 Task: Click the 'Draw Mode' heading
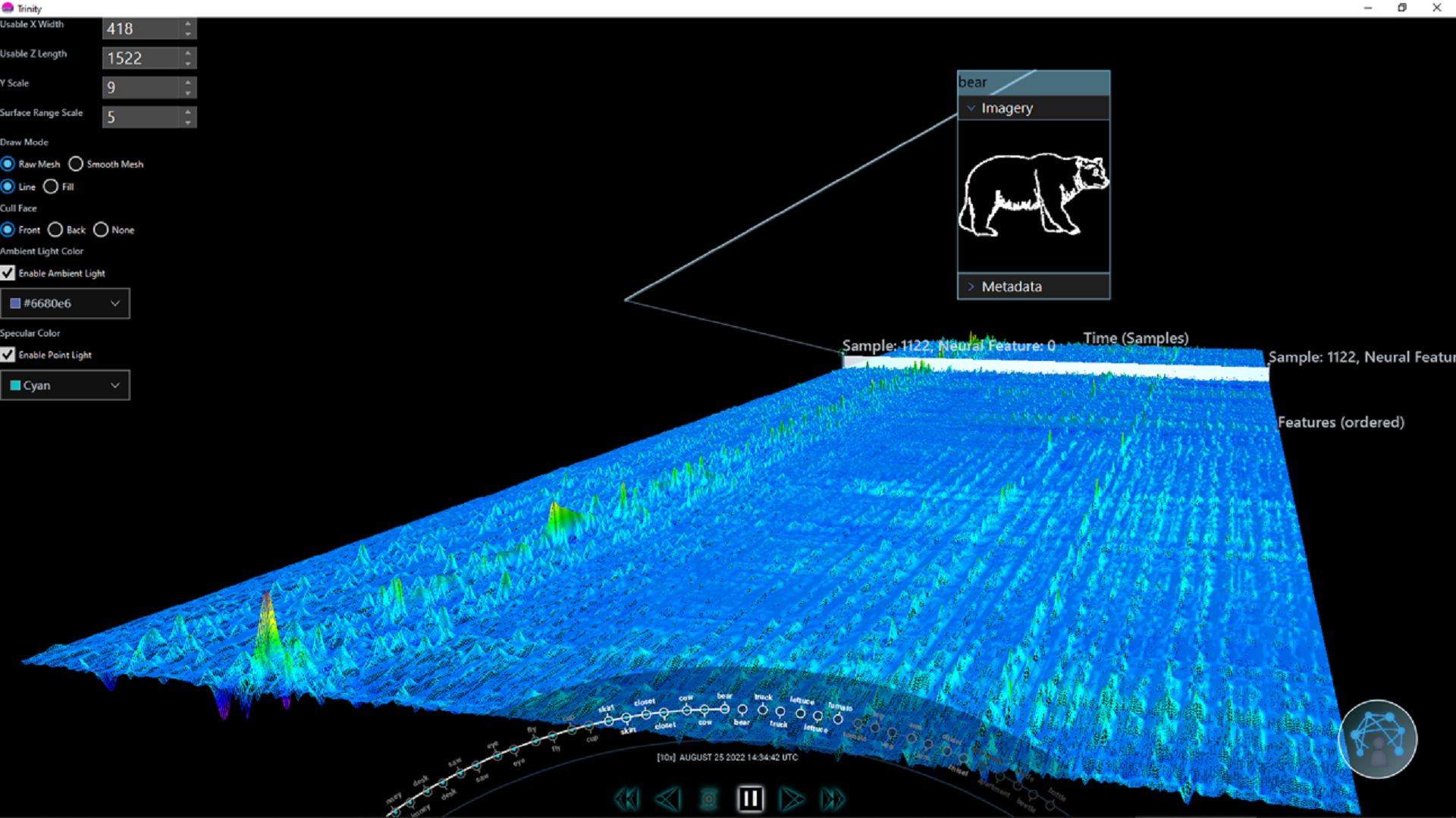[x=24, y=142]
